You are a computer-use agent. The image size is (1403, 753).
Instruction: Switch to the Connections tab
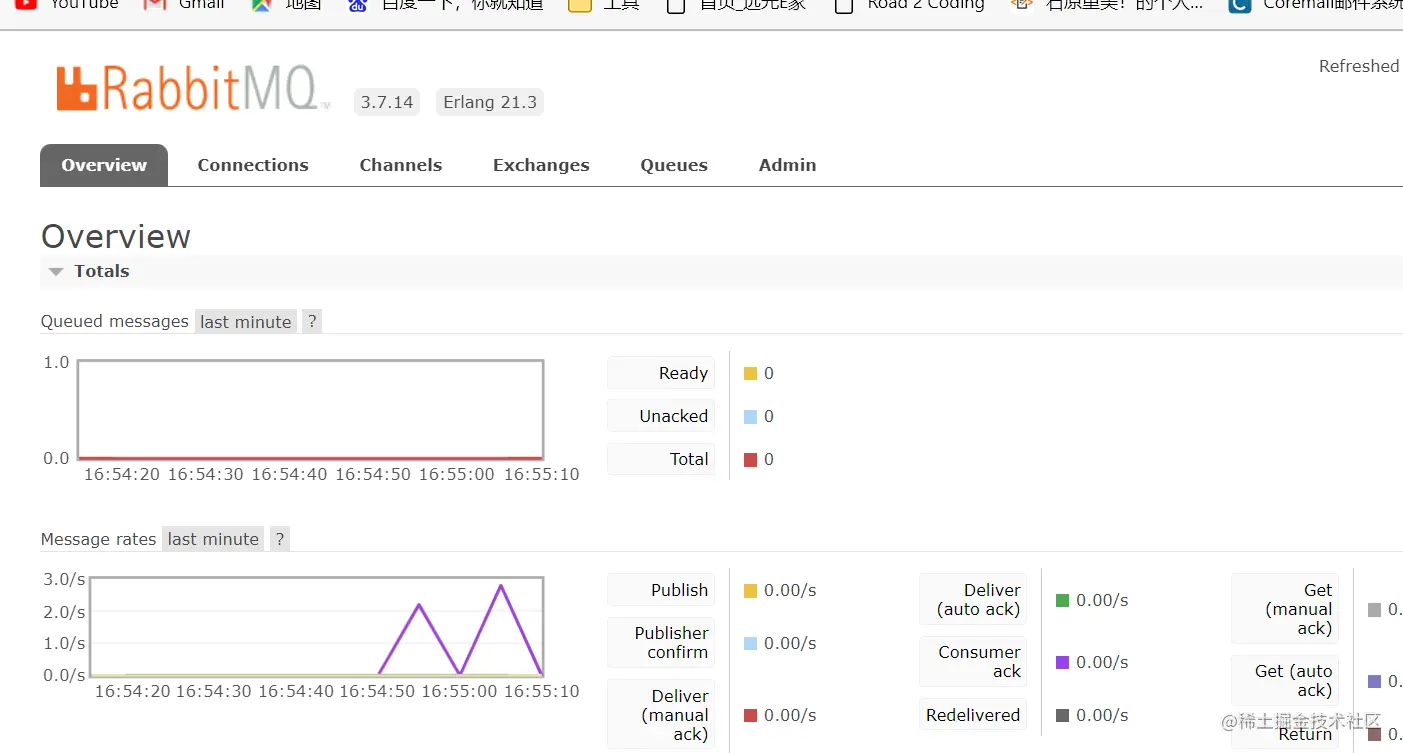click(253, 165)
